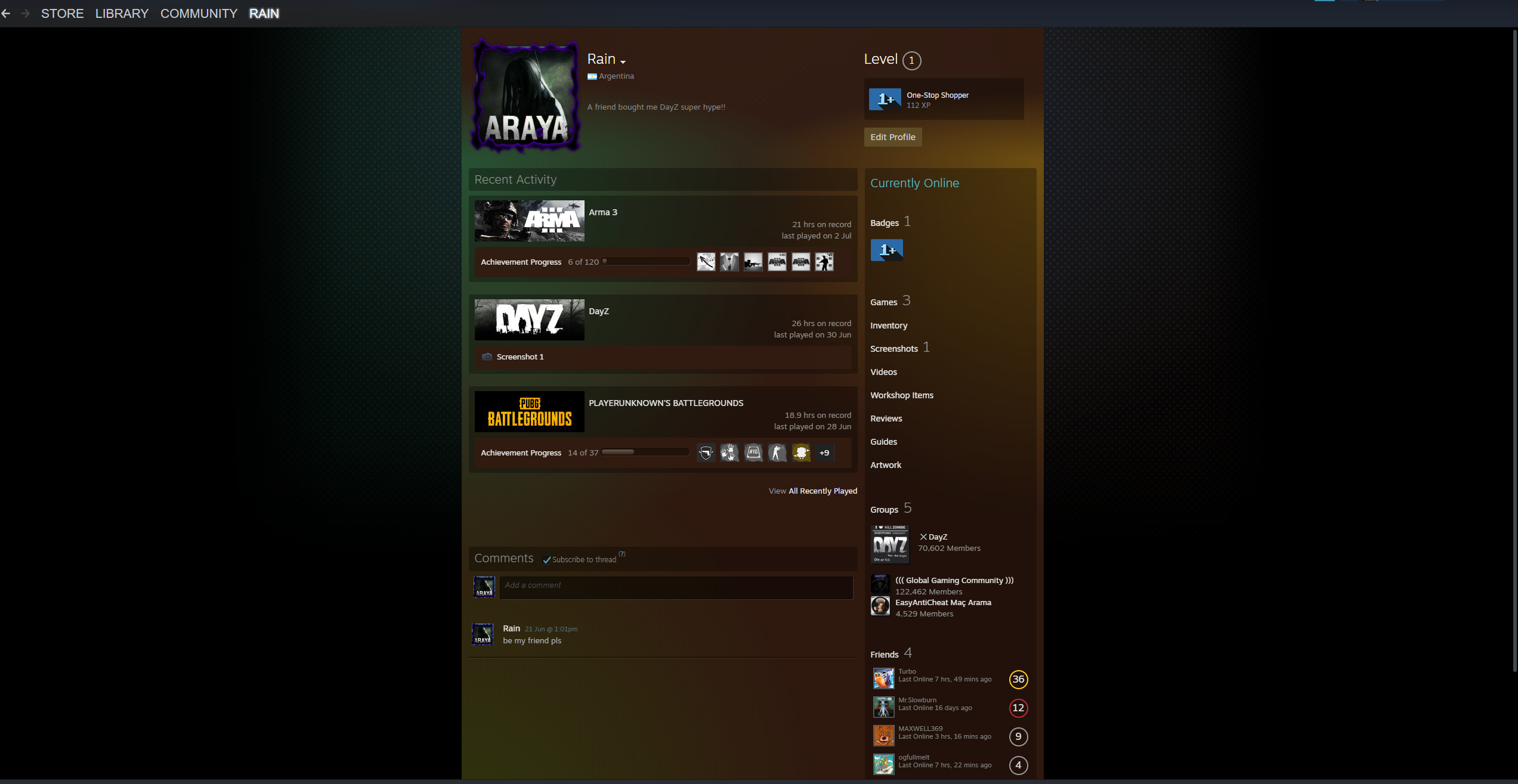Open the Artwork page

(886, 465)
